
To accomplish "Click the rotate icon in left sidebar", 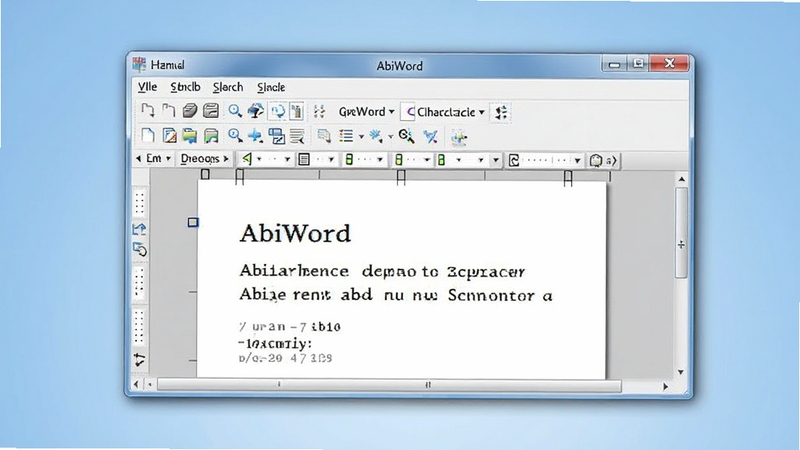I will (x=139, y=249).
